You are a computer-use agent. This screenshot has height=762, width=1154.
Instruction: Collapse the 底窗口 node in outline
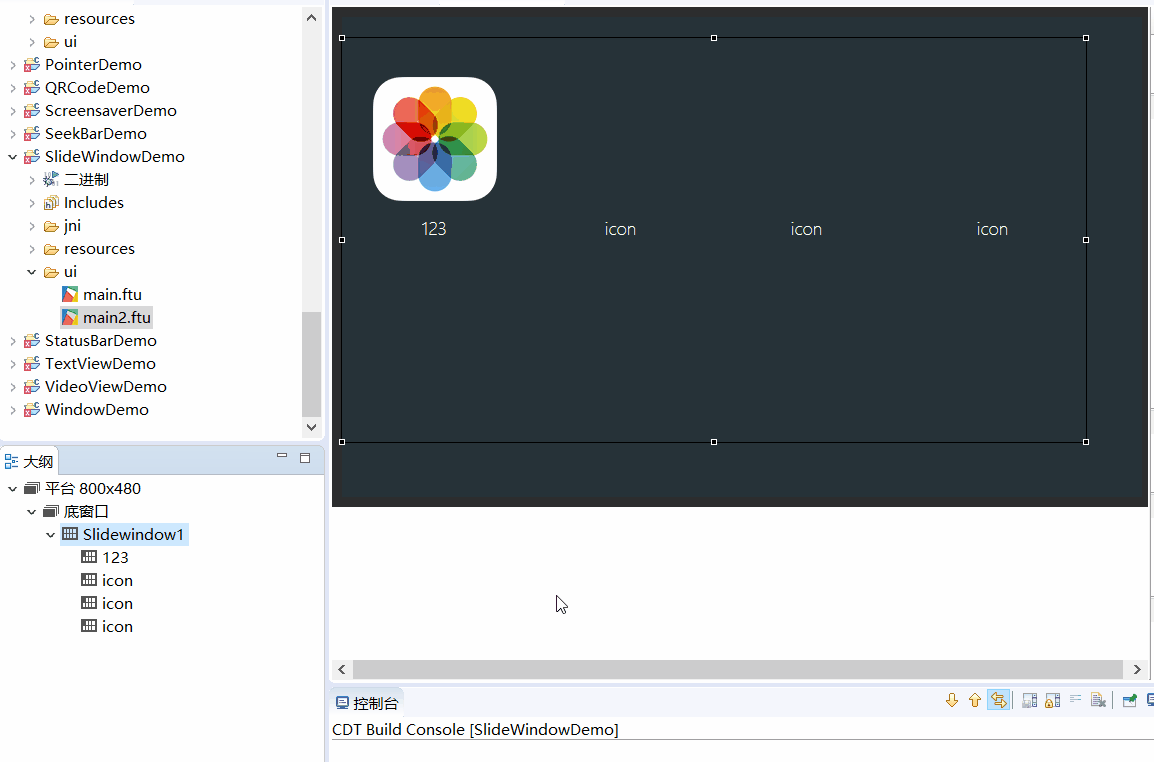[x=31, y=511]
